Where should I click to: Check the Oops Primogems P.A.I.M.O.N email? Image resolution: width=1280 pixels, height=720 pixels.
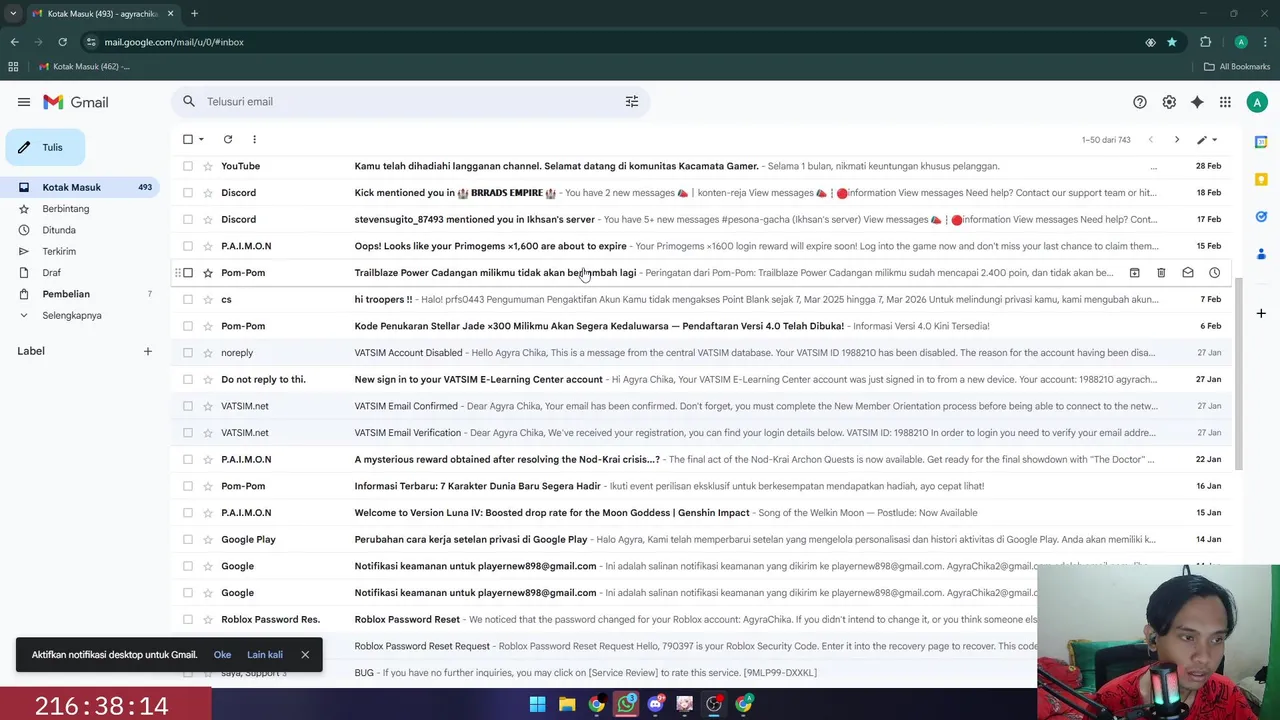point(188,246)
